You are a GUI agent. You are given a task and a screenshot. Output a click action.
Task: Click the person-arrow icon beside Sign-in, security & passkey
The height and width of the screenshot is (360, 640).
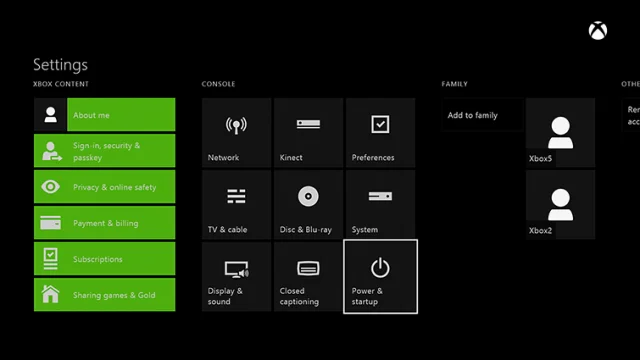click(x=52, y=151)
